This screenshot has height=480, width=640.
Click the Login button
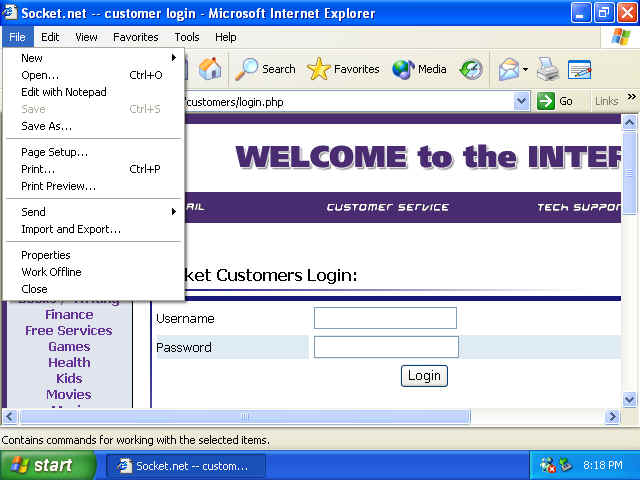point(424,376)
